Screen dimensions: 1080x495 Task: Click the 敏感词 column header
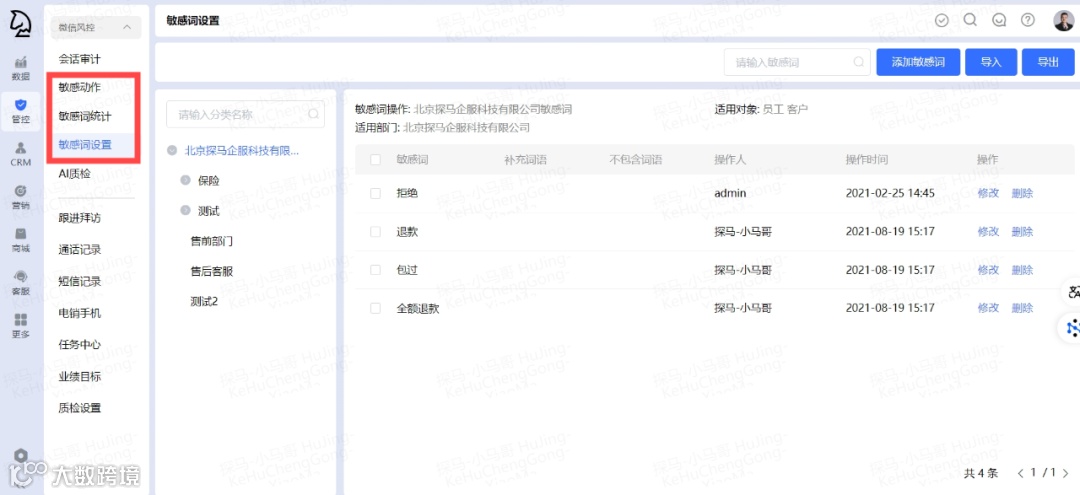[413, 160]
